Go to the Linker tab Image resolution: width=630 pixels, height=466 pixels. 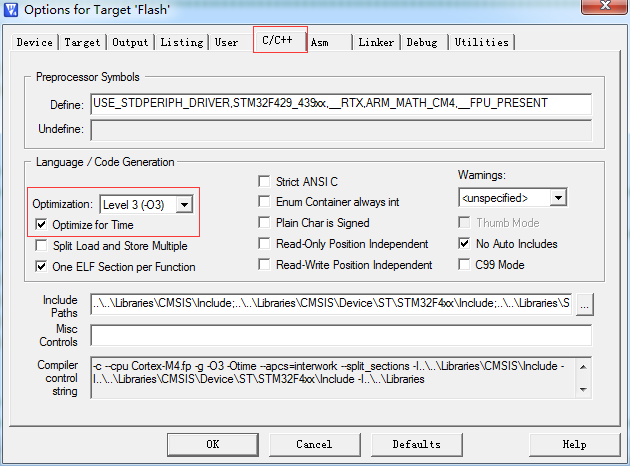[x=376, y=42]
